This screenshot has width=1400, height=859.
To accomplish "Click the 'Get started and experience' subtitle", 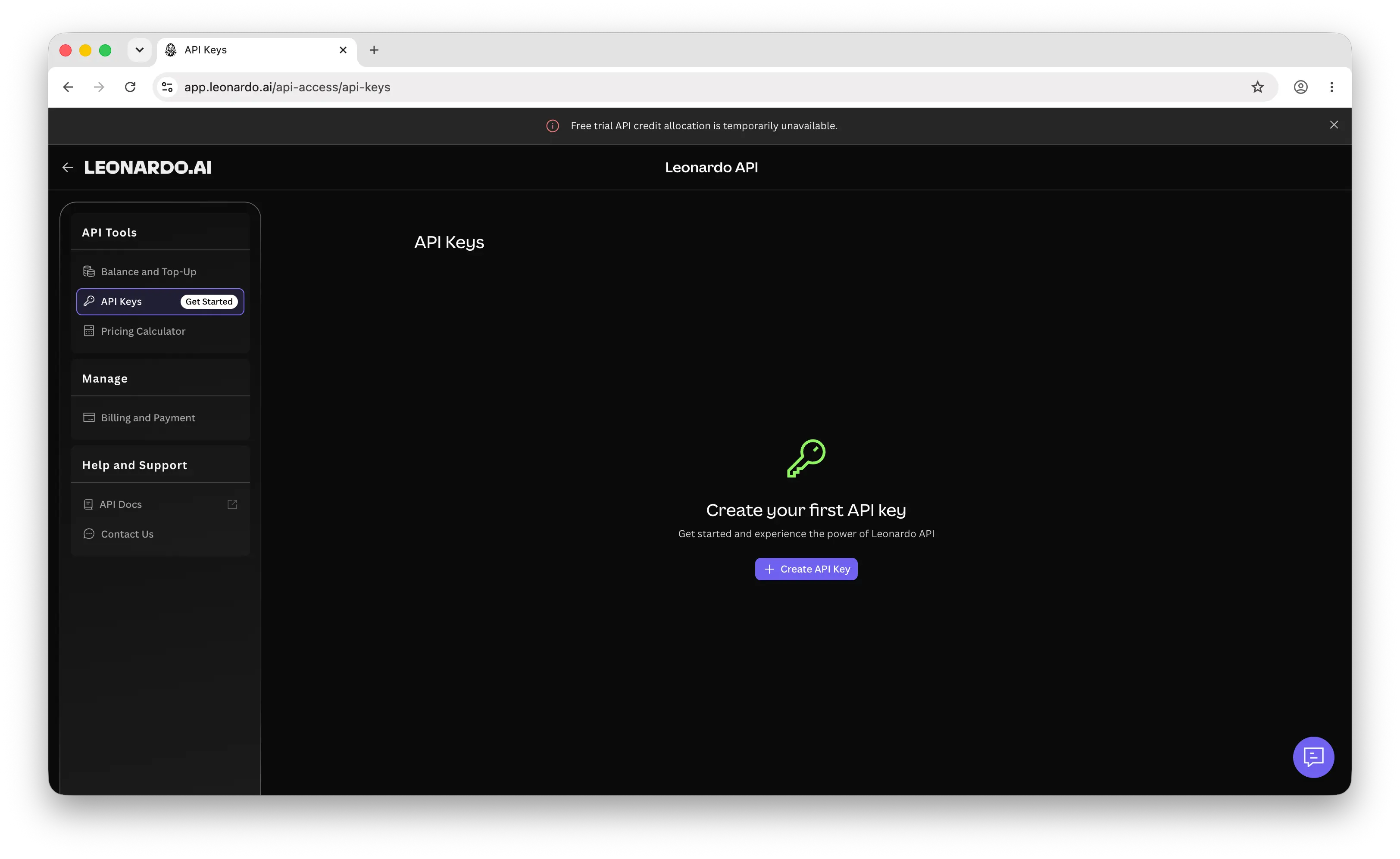I will [806, 533].
